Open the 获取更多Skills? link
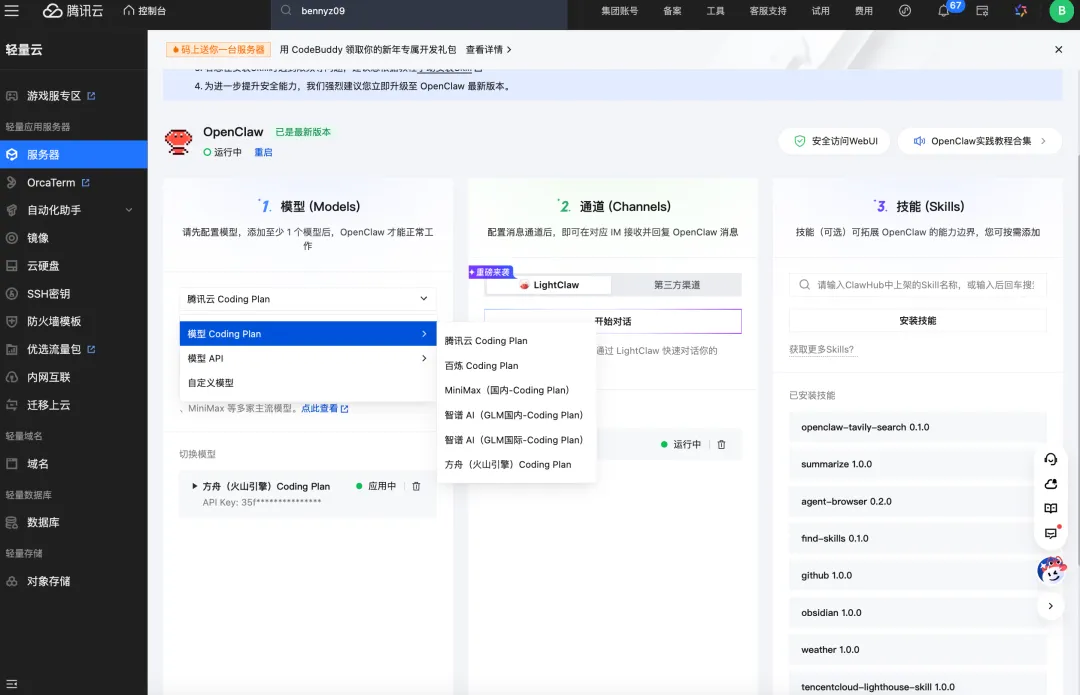 coord(821,349)
